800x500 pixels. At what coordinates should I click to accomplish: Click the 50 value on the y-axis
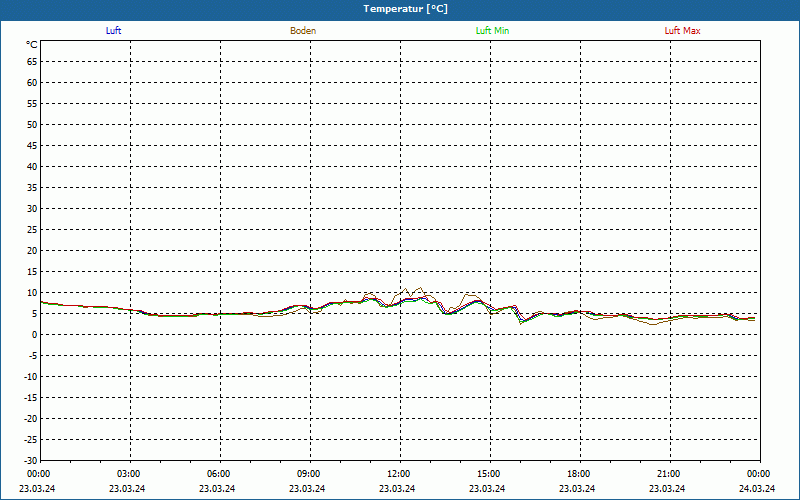coord(32,124)
